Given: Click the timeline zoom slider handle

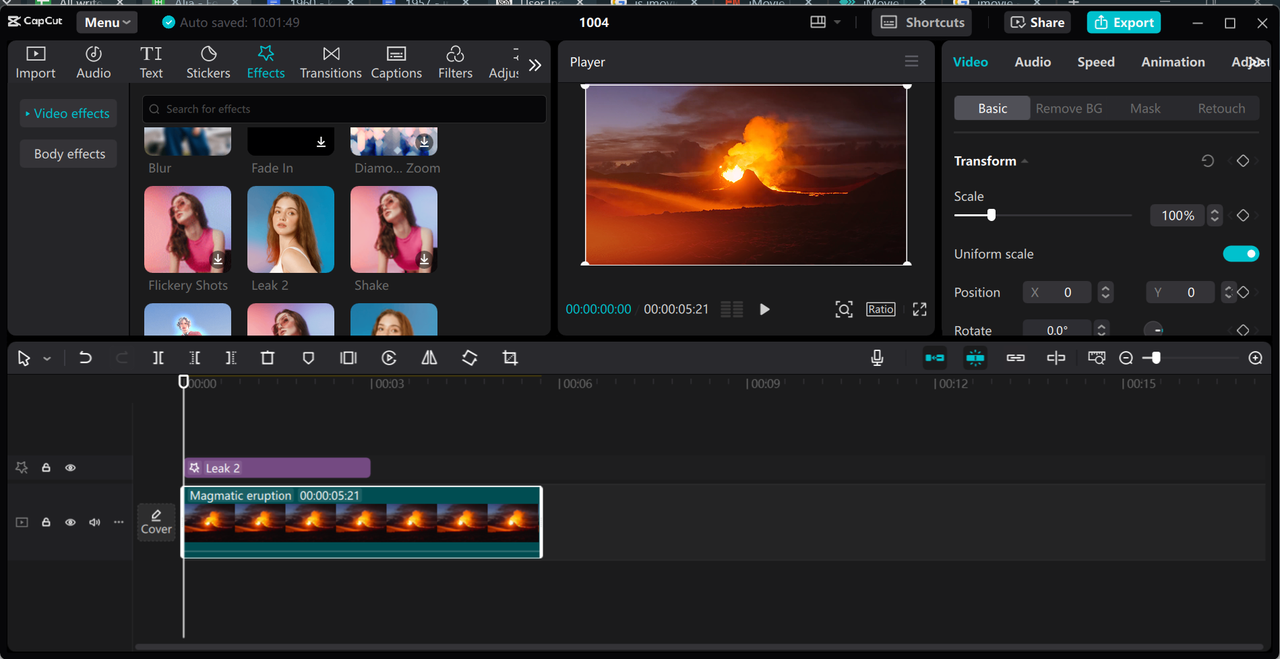Looking at the screenshot, I should tap(1156, 358).
